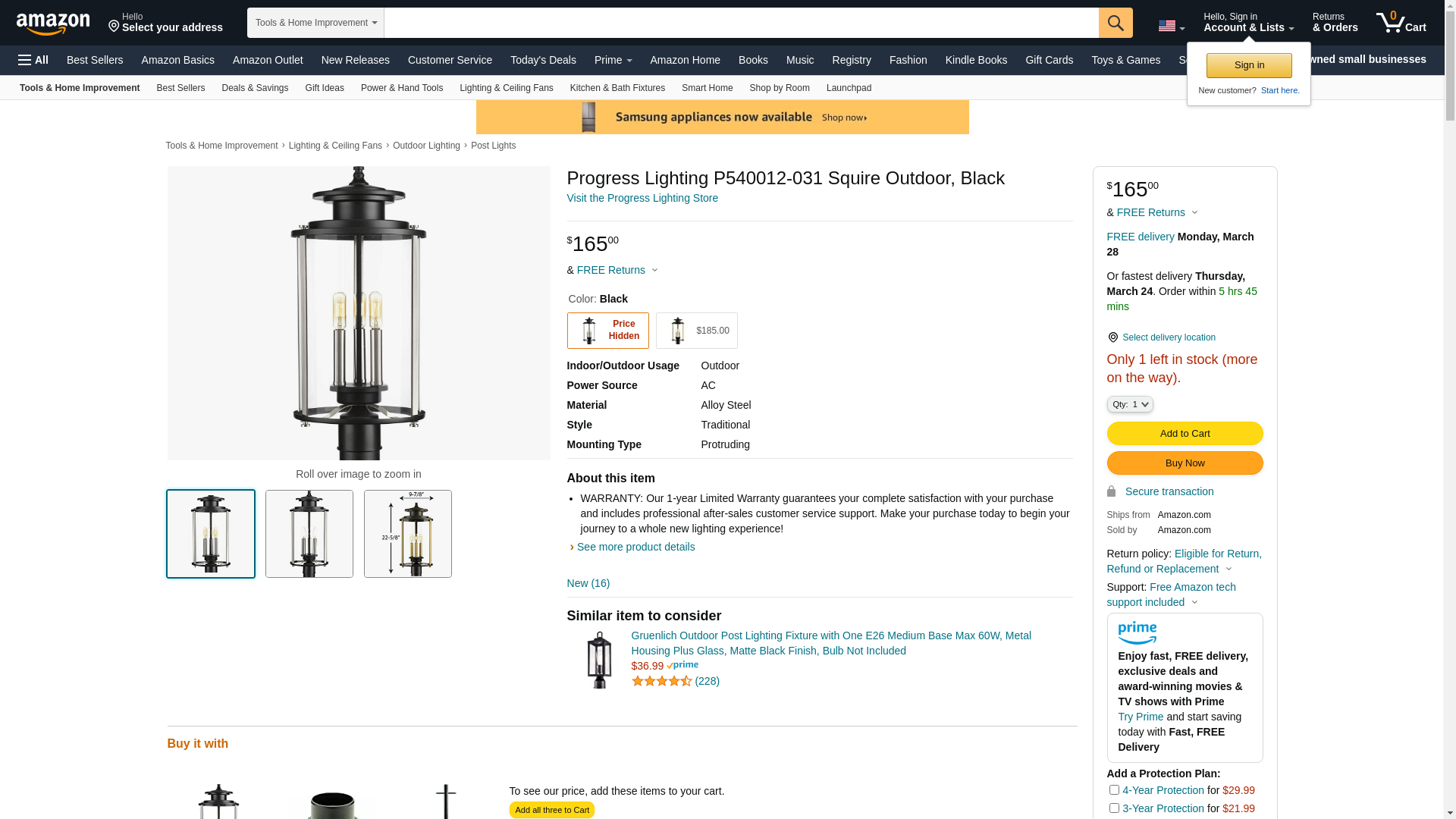Select the $185.00 color variant swatch

click(696, 331)
